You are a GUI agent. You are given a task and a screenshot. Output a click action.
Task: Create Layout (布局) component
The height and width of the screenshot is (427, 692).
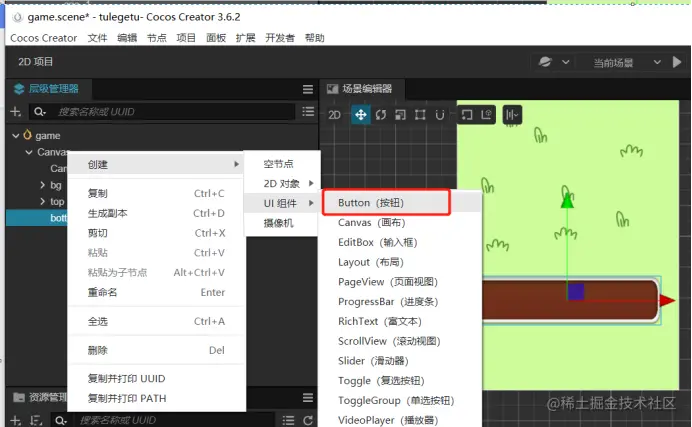[x=401, y=262]
